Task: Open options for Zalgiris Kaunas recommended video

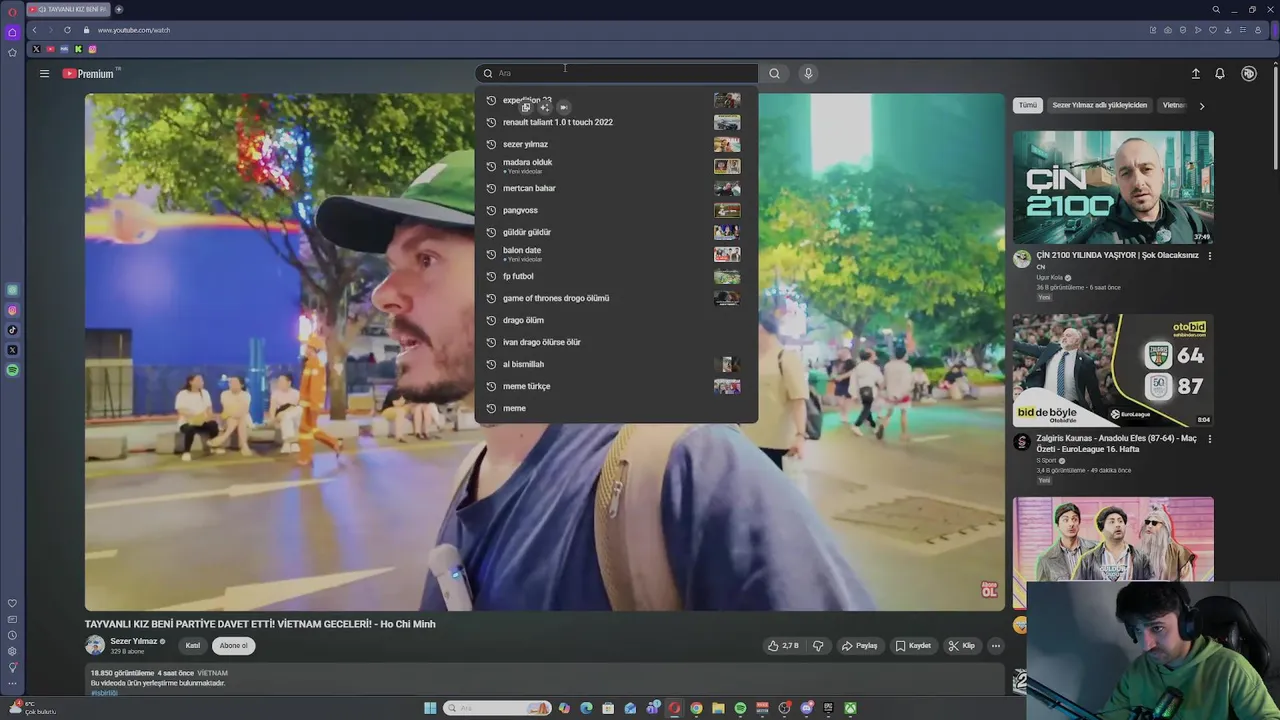Action: pyautogui.click(x=1209, y=439)
